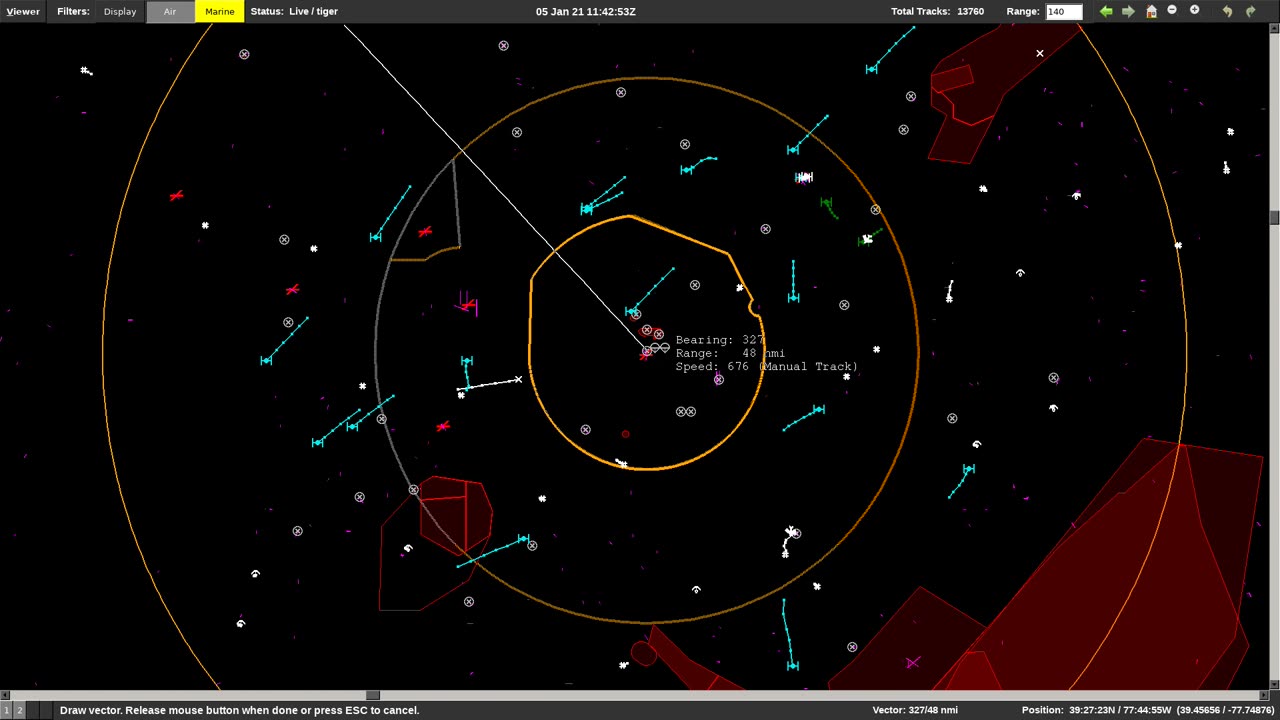The height and width of the screenshot is (720, 1280).
Task: Click the Status: Live / tiger text
Action: [294, 11]
